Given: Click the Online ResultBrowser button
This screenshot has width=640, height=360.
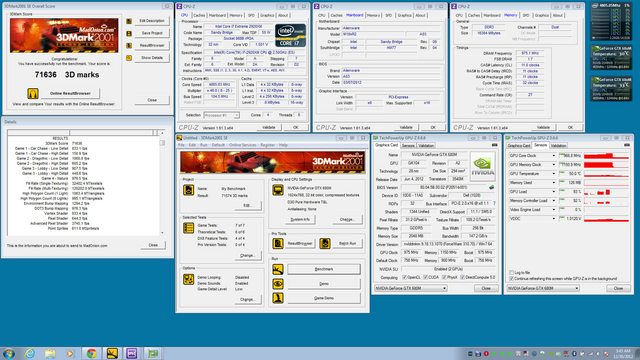Looking at the screenshot, I should point(70,93).
